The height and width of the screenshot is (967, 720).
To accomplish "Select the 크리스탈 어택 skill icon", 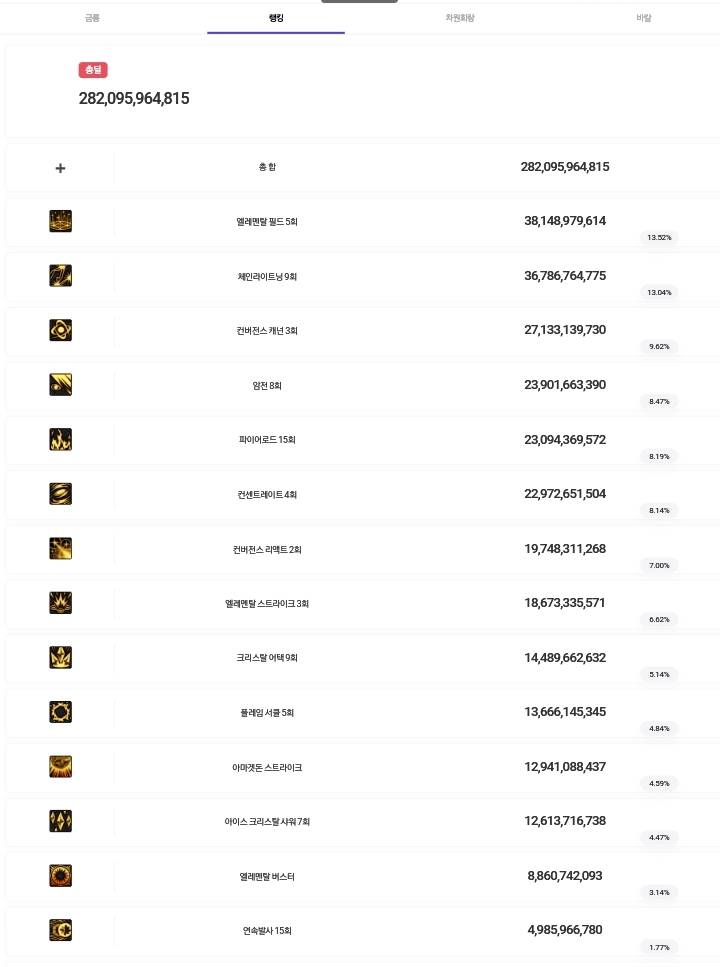I will pos(60,658).
